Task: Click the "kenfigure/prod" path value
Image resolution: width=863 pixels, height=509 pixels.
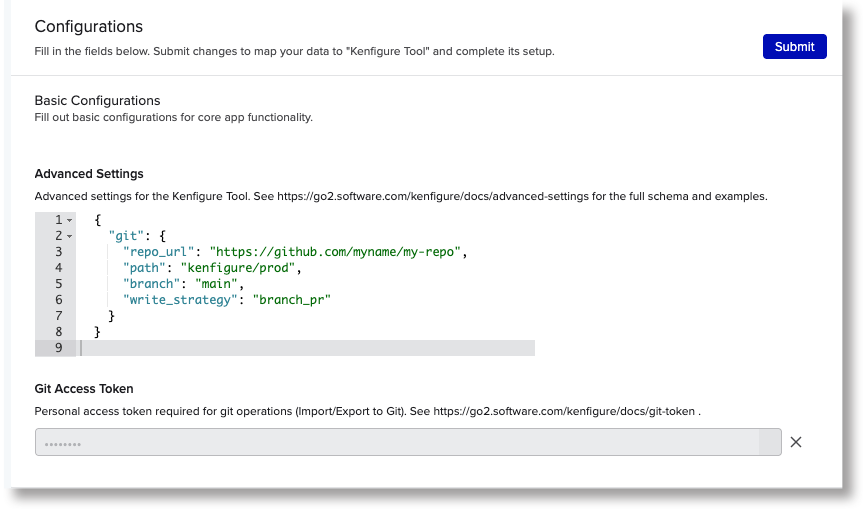Action: coord(238,268)
